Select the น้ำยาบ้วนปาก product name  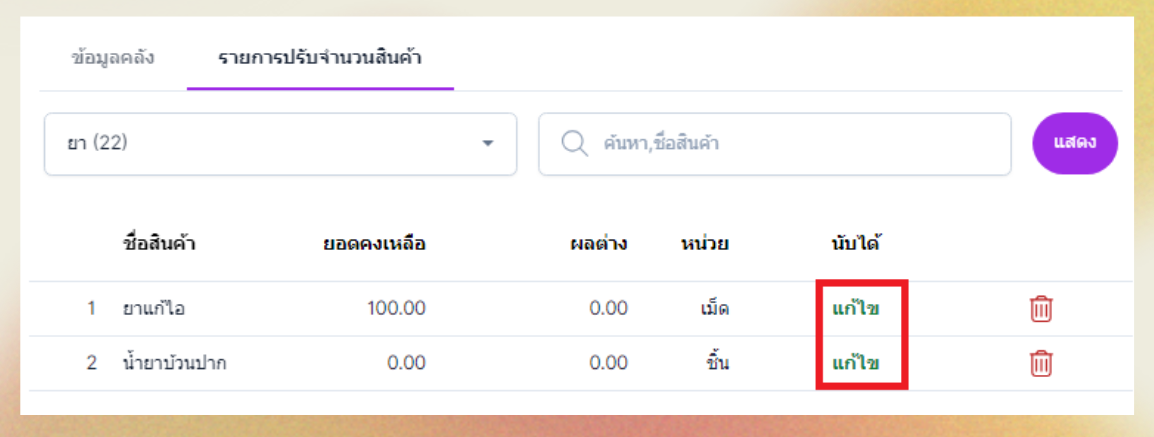(173, 363)
